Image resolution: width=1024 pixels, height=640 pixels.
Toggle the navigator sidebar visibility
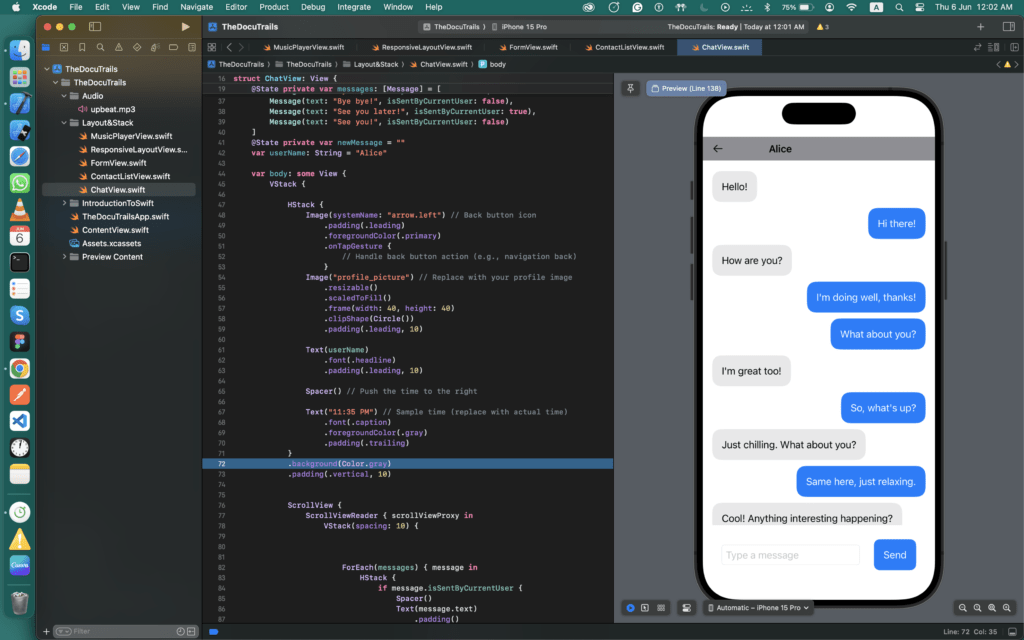(x=95, y=27)
